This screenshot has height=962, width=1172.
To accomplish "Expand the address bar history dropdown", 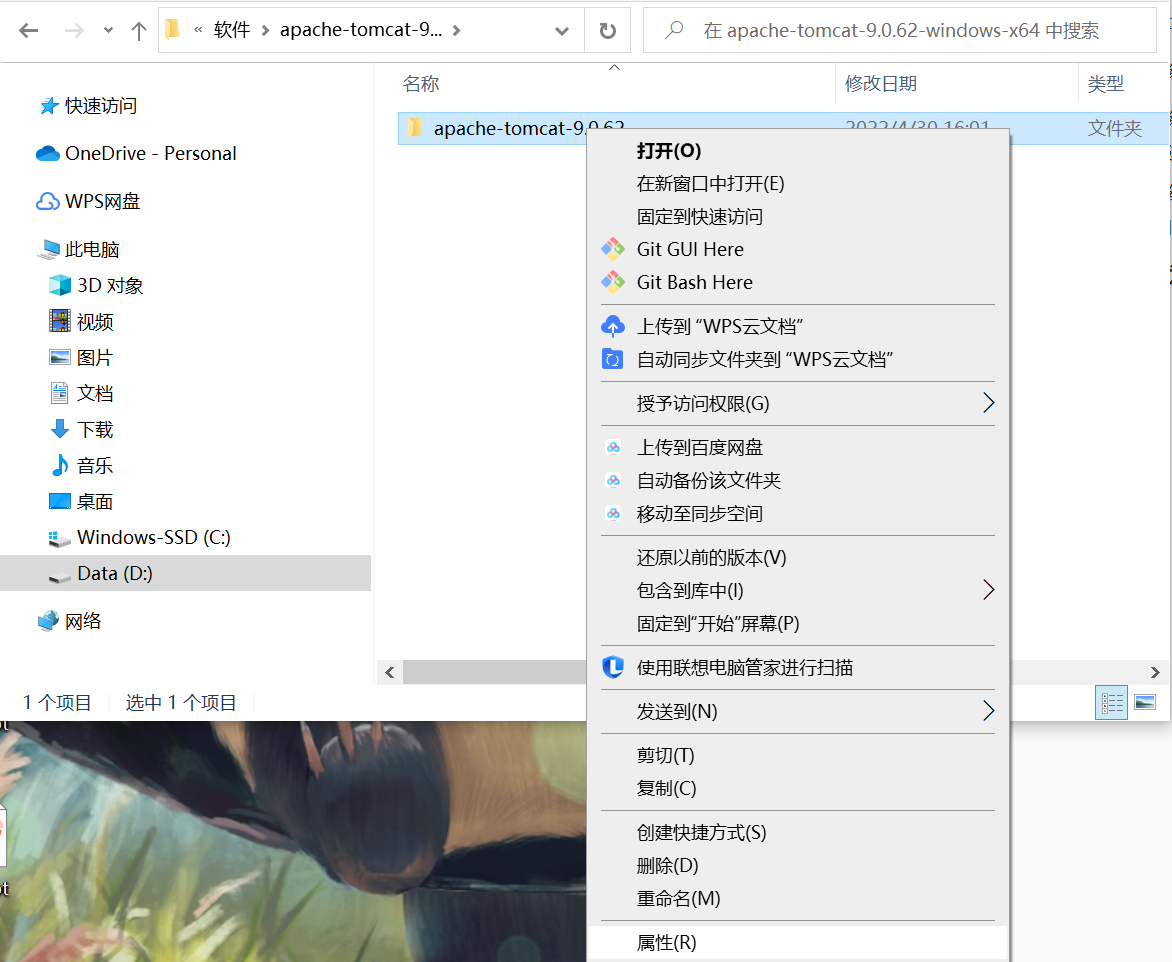I will click(562, 31).
